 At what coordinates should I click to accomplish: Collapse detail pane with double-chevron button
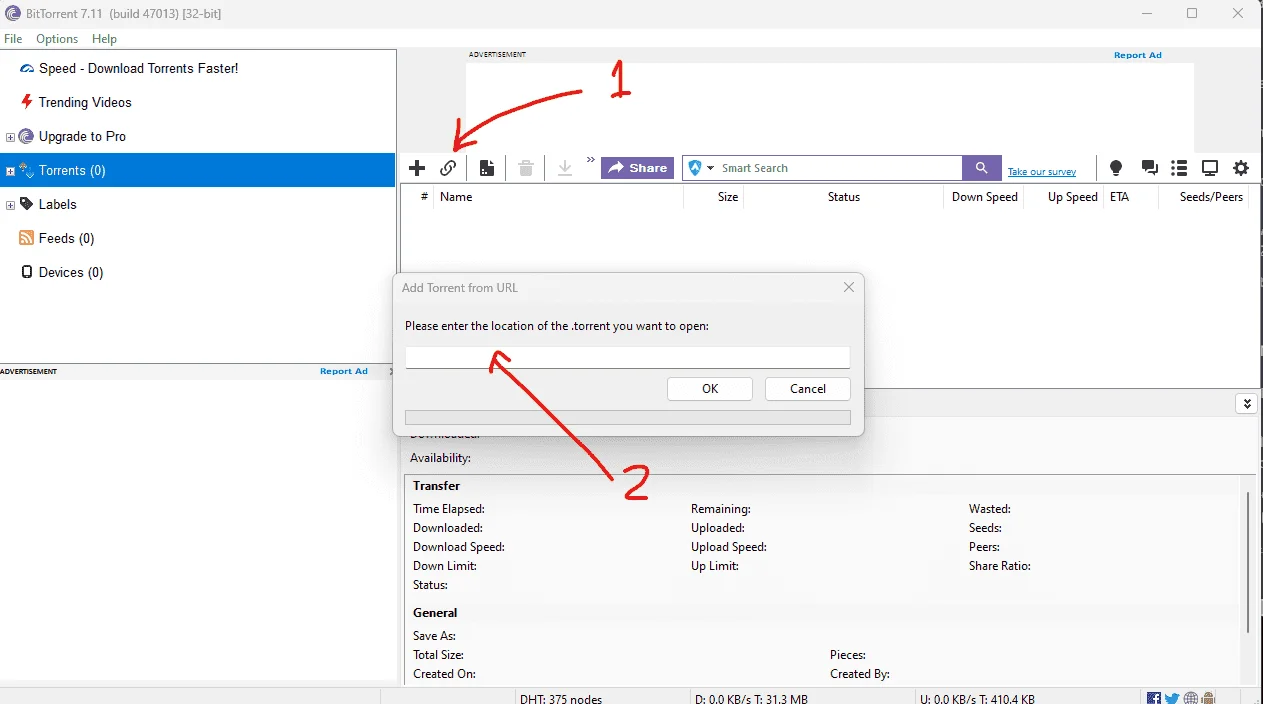1246,404
